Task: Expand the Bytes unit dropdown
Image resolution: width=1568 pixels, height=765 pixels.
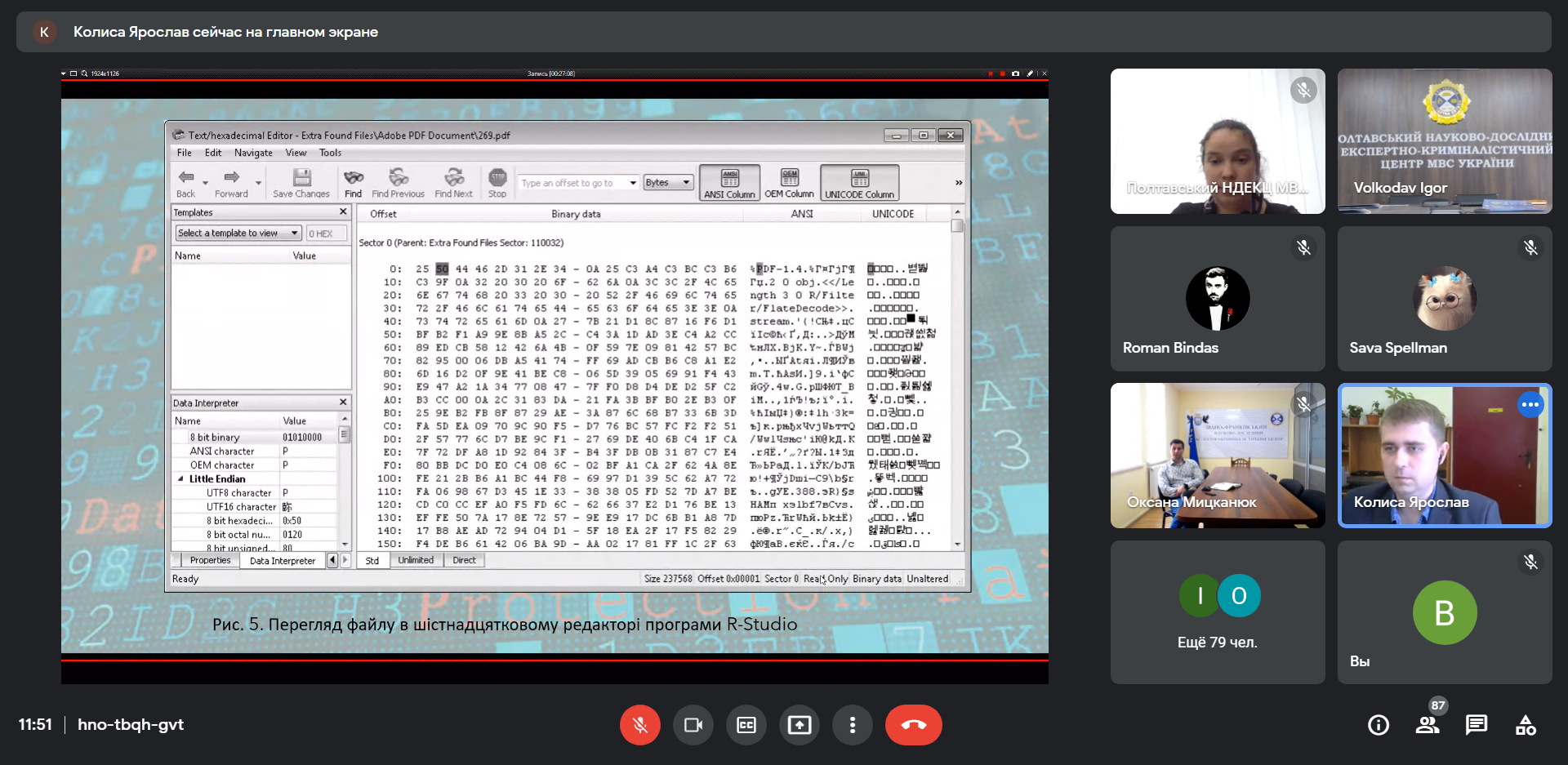Action: (x=687, y=183)
